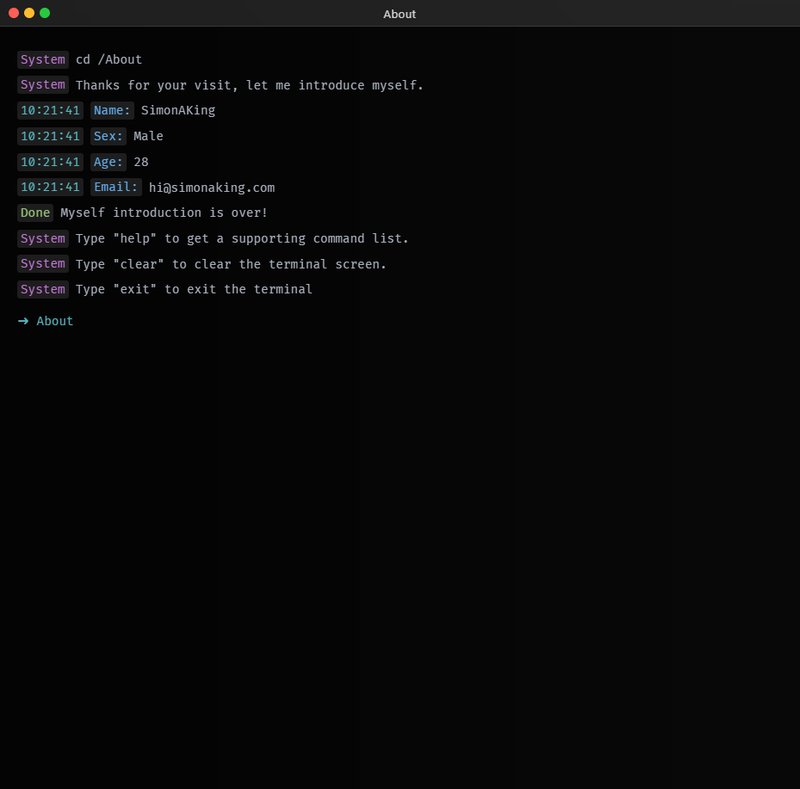
Task: Select the "Male" value
Action: click(148, 136)
